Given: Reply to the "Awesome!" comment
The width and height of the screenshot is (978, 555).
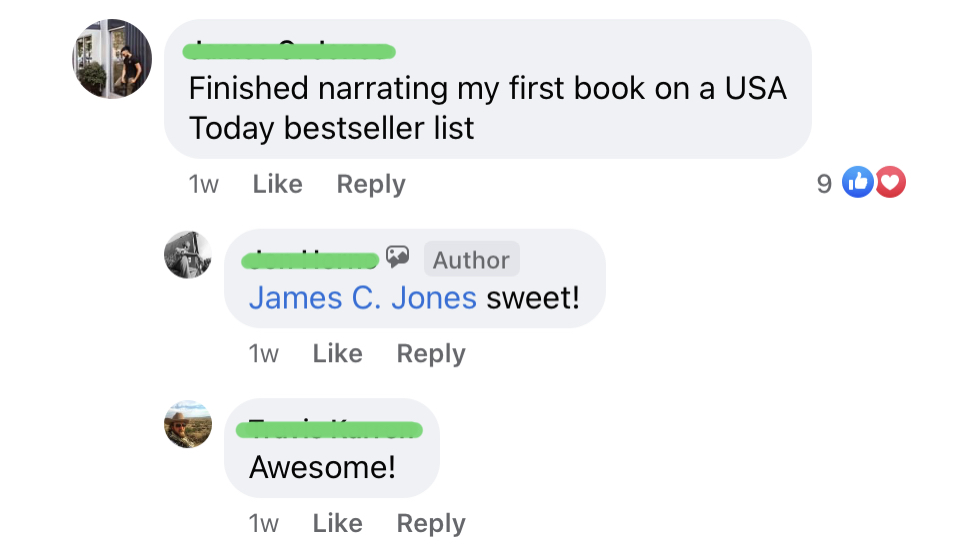Looking at the screenshot, I should (x=431, y=524).
